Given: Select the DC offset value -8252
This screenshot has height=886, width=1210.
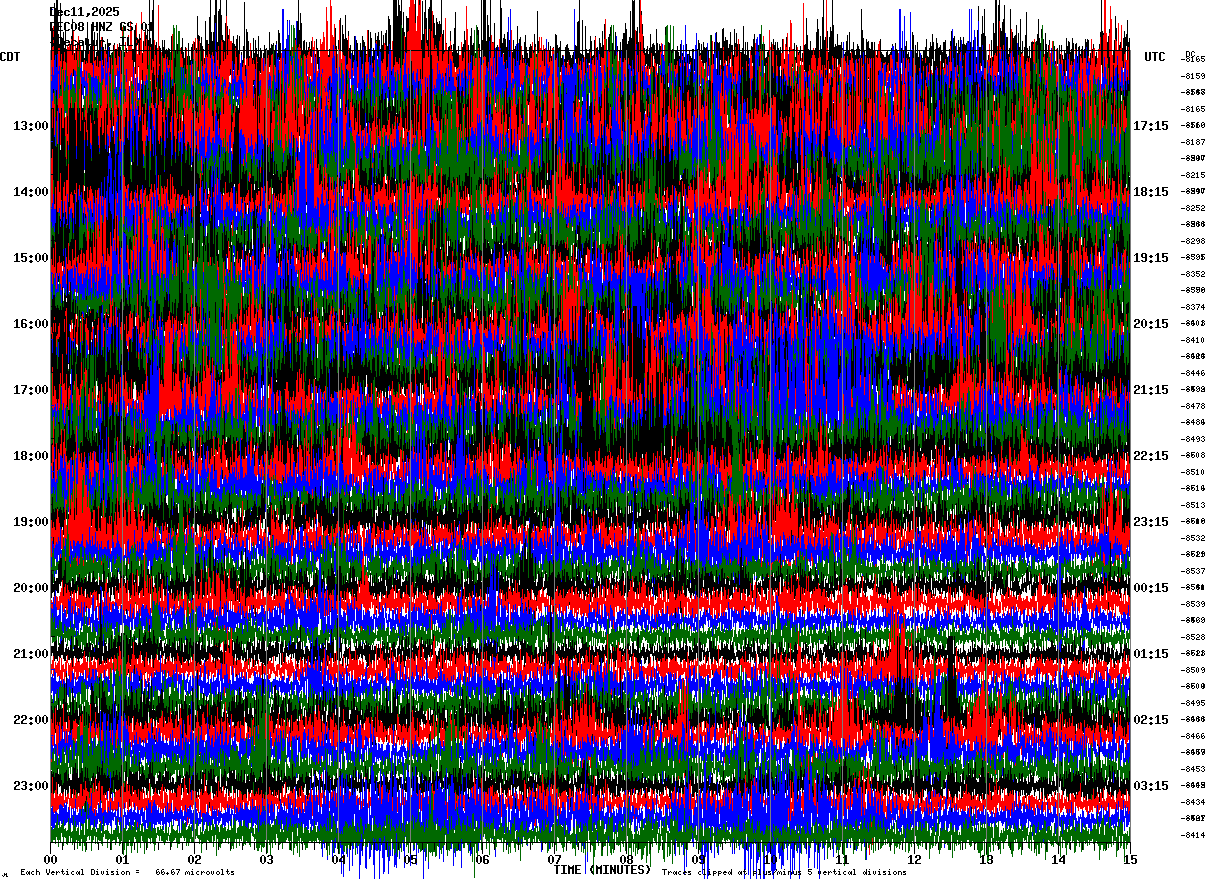Looking at the screenshot, I should pos(1194,208).
